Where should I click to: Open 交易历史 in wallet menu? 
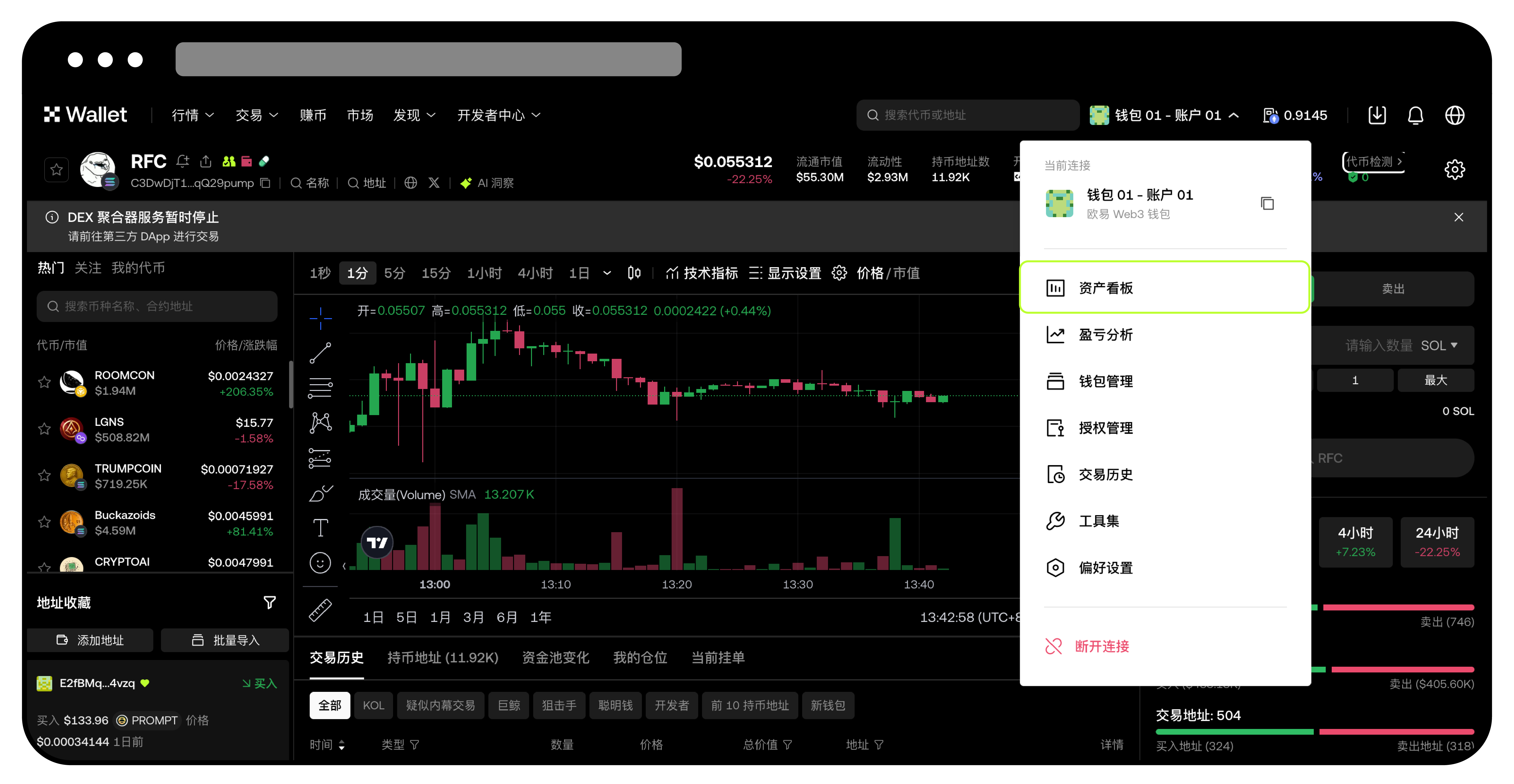click(1164, 474)
